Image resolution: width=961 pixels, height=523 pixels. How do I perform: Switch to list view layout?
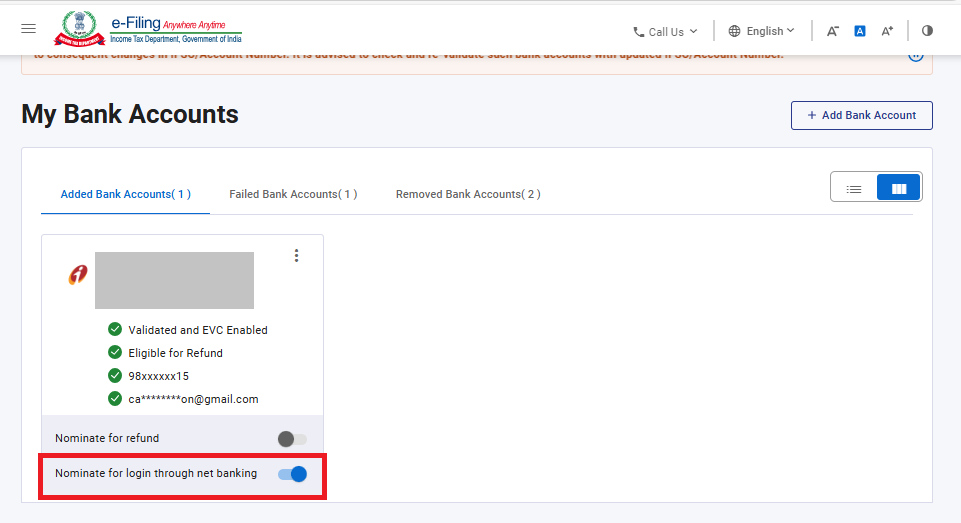(854, 188)
